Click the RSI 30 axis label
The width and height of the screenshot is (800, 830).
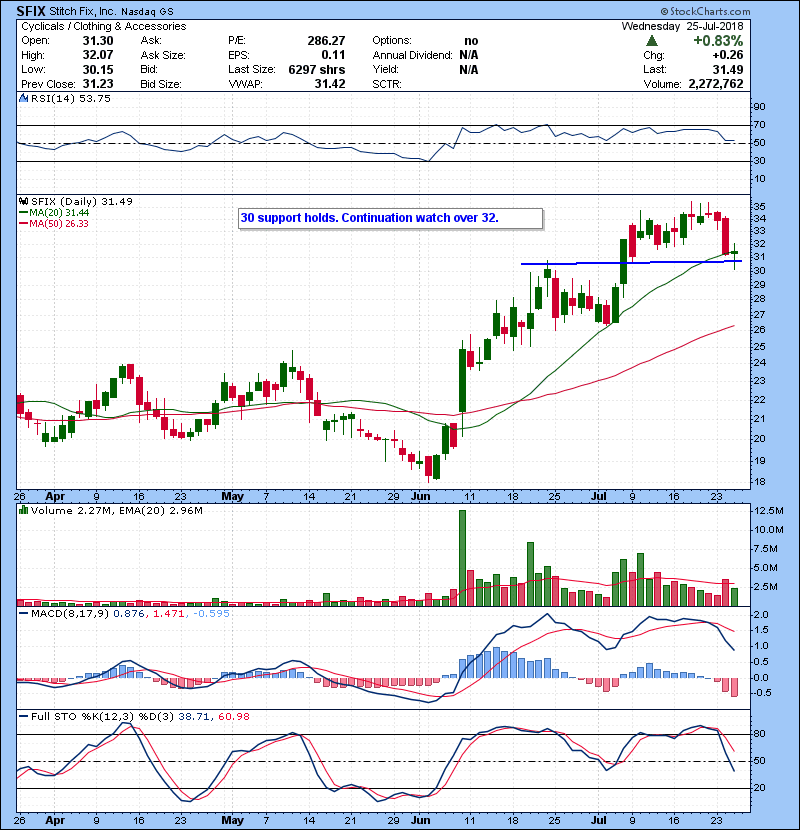click(x=760, y=160)
